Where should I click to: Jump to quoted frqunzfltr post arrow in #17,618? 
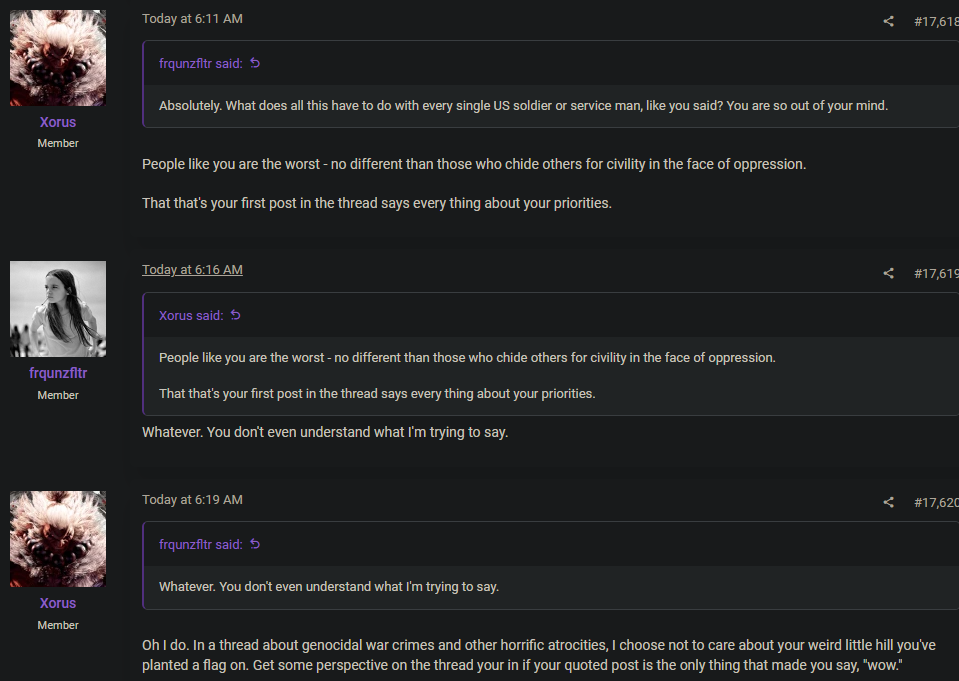coord(255,63)
